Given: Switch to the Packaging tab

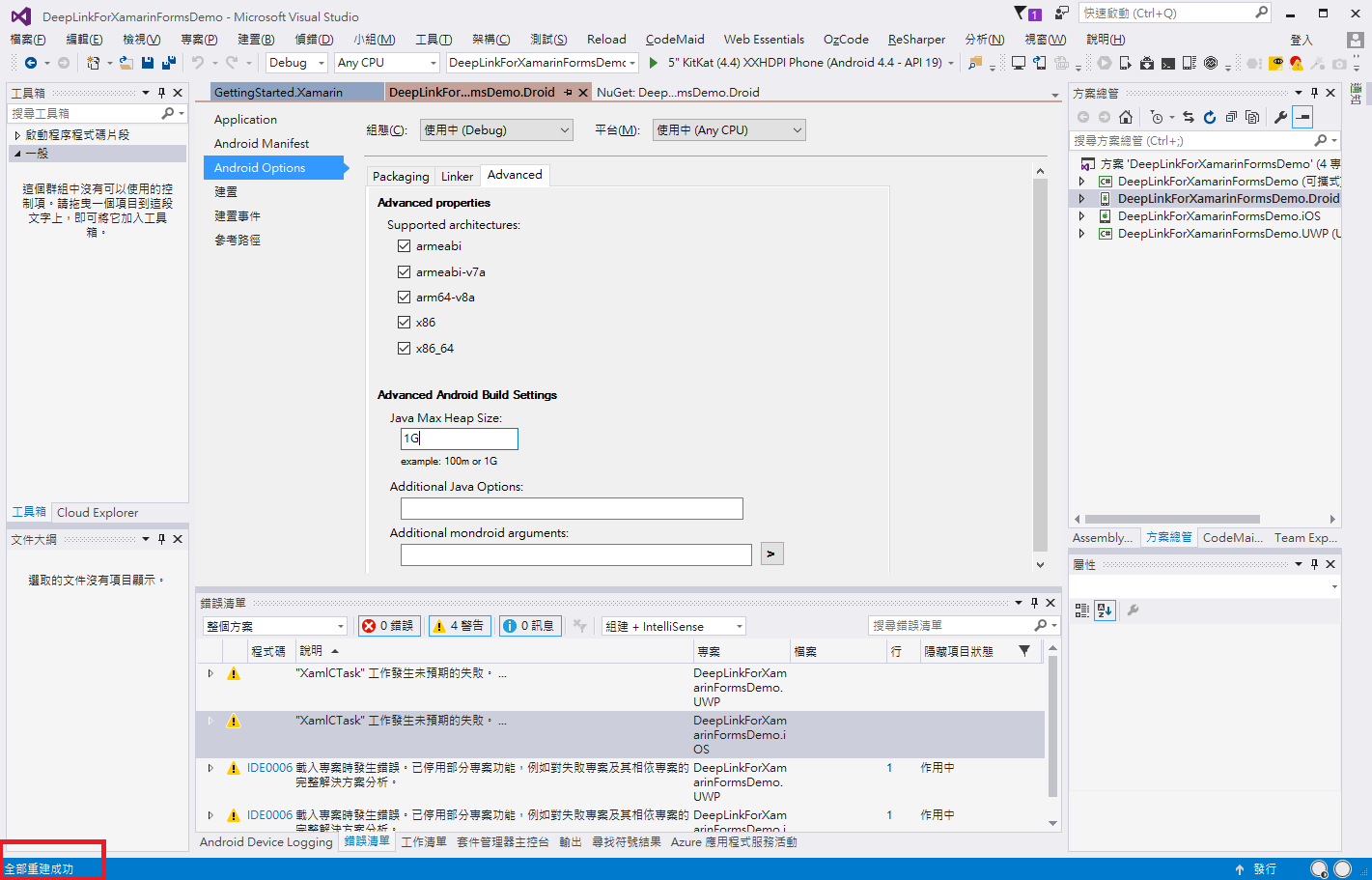Looking at the screenshot, I should click(x=401, y=177).
